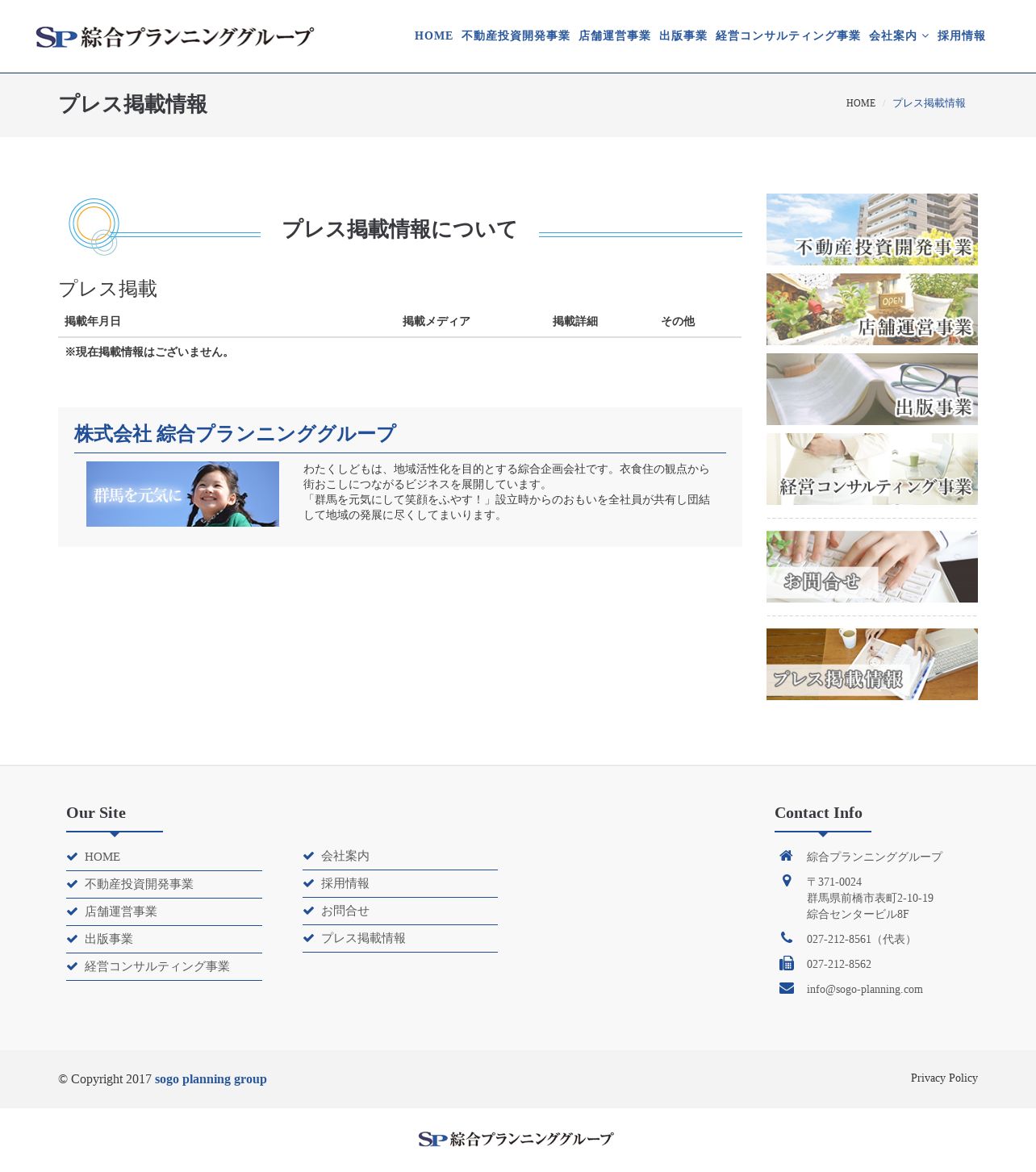
Task: Click the 群馬県前橋市表町2-10-19 address line
Action: click(x=870, y=898)
